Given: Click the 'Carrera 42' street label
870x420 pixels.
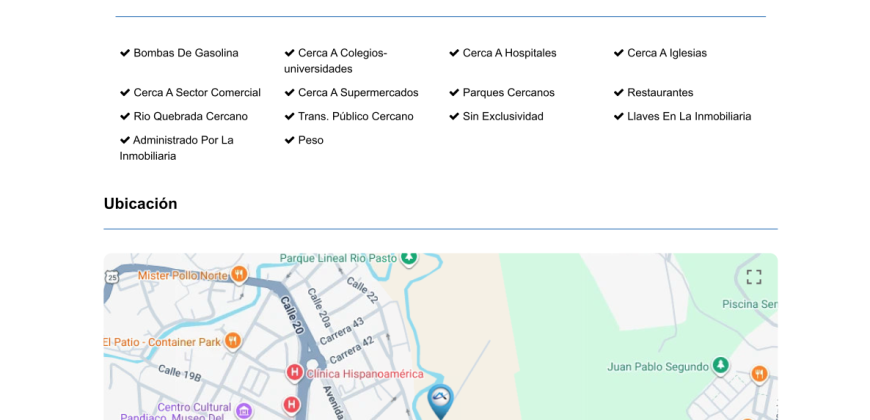Looking at the screenshot, I should pyautogui.click(x=352, y=350).
